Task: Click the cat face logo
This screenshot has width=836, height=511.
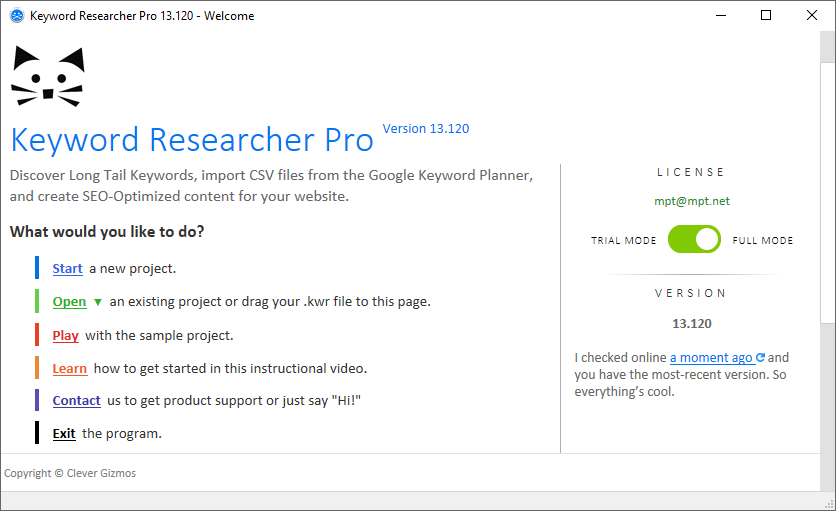Action: (47, 77)
